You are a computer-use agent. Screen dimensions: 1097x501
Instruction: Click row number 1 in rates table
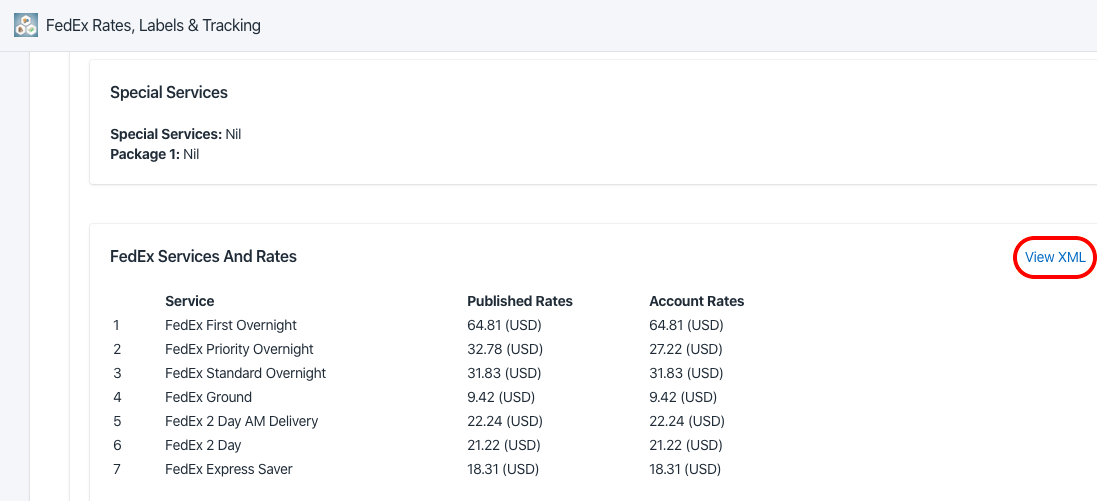[116, 325]
